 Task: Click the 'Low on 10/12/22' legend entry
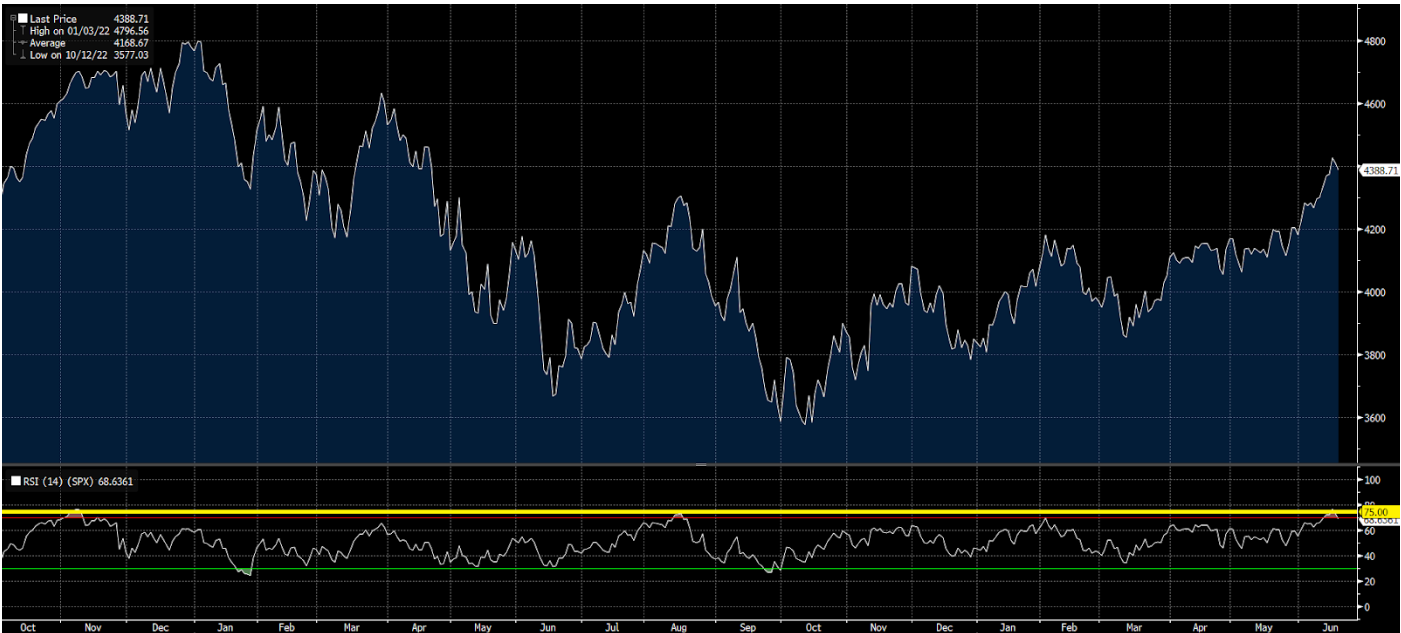pyautogui.click(x=67, y=55)
